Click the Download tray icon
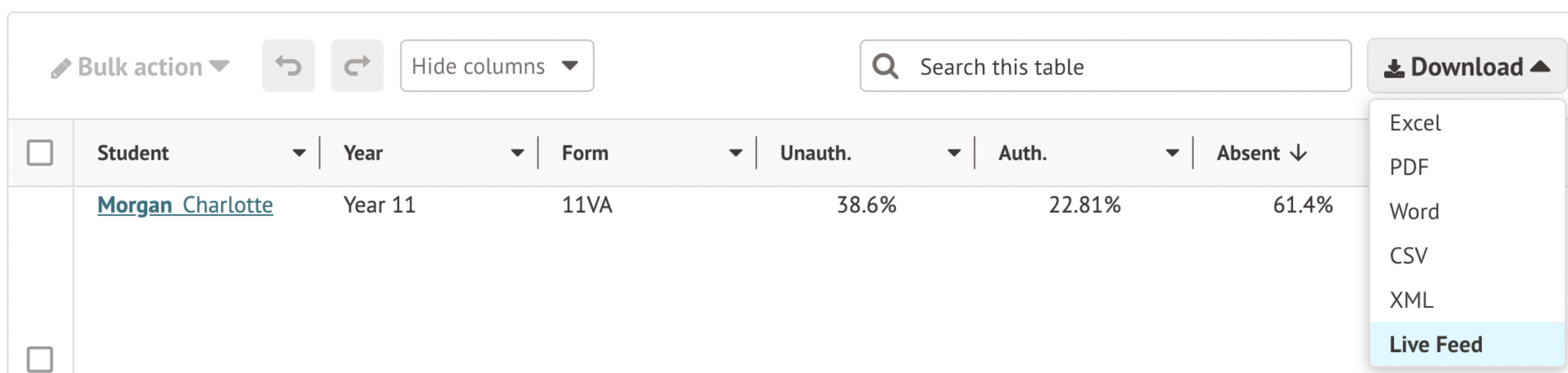 [1393, 68]
